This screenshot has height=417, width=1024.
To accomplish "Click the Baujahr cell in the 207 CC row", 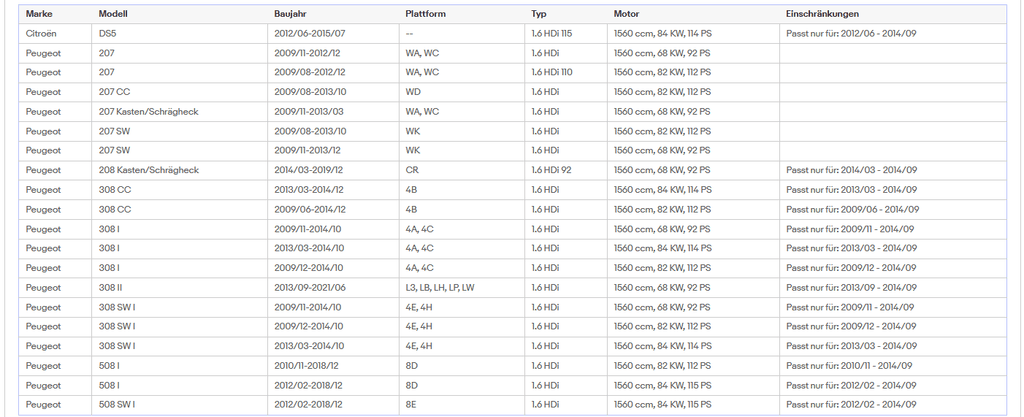I will coord(333,92).
